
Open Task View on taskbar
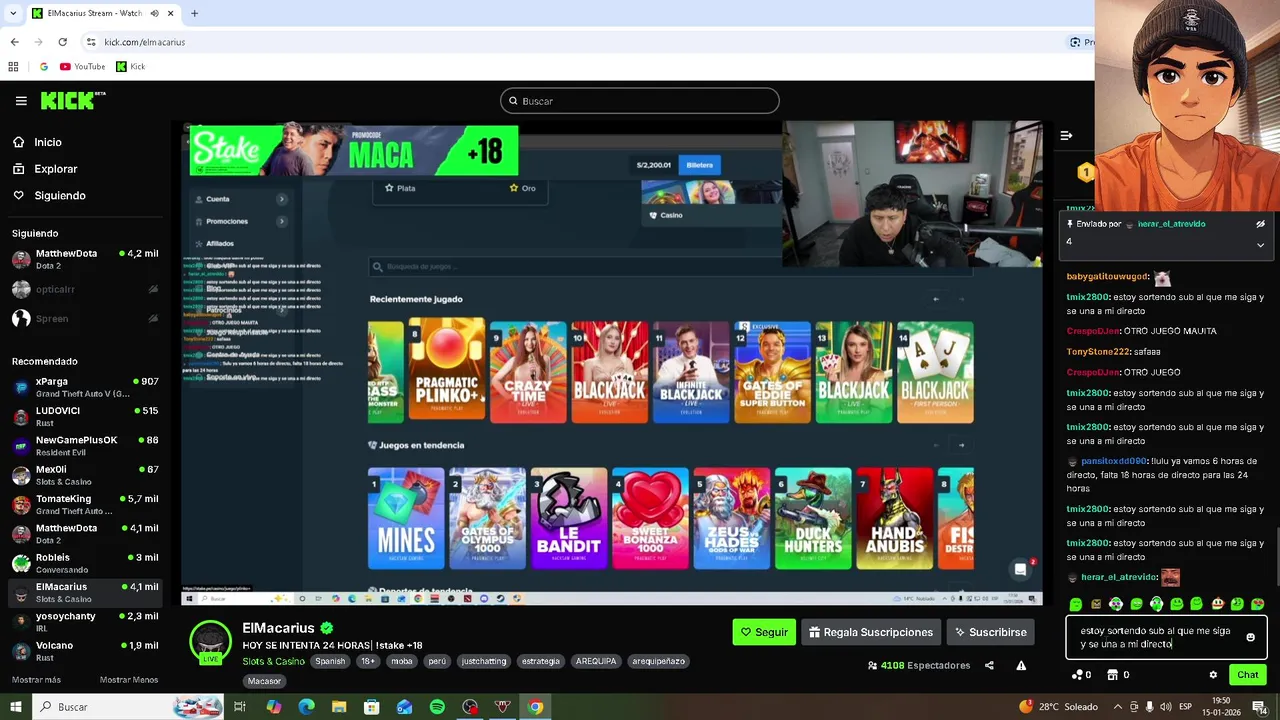point(240,707)
